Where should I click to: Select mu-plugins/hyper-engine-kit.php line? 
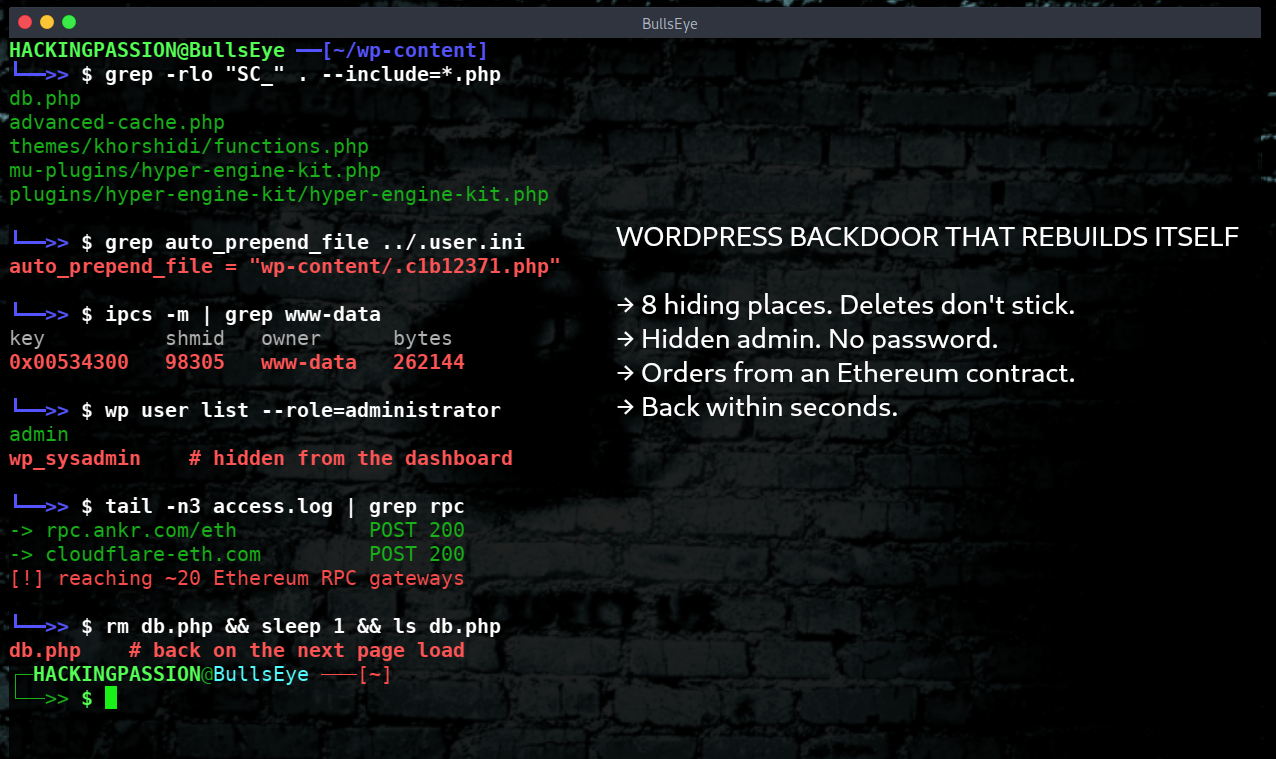(195, 170)
